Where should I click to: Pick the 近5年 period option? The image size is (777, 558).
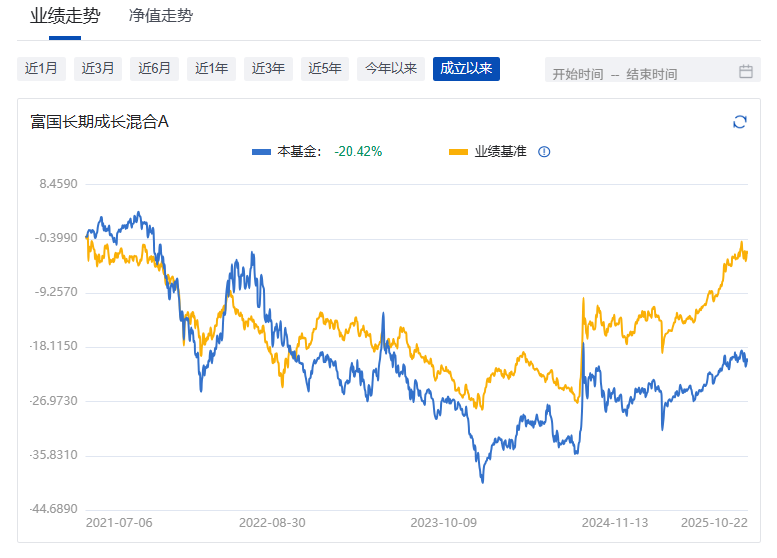325,69
